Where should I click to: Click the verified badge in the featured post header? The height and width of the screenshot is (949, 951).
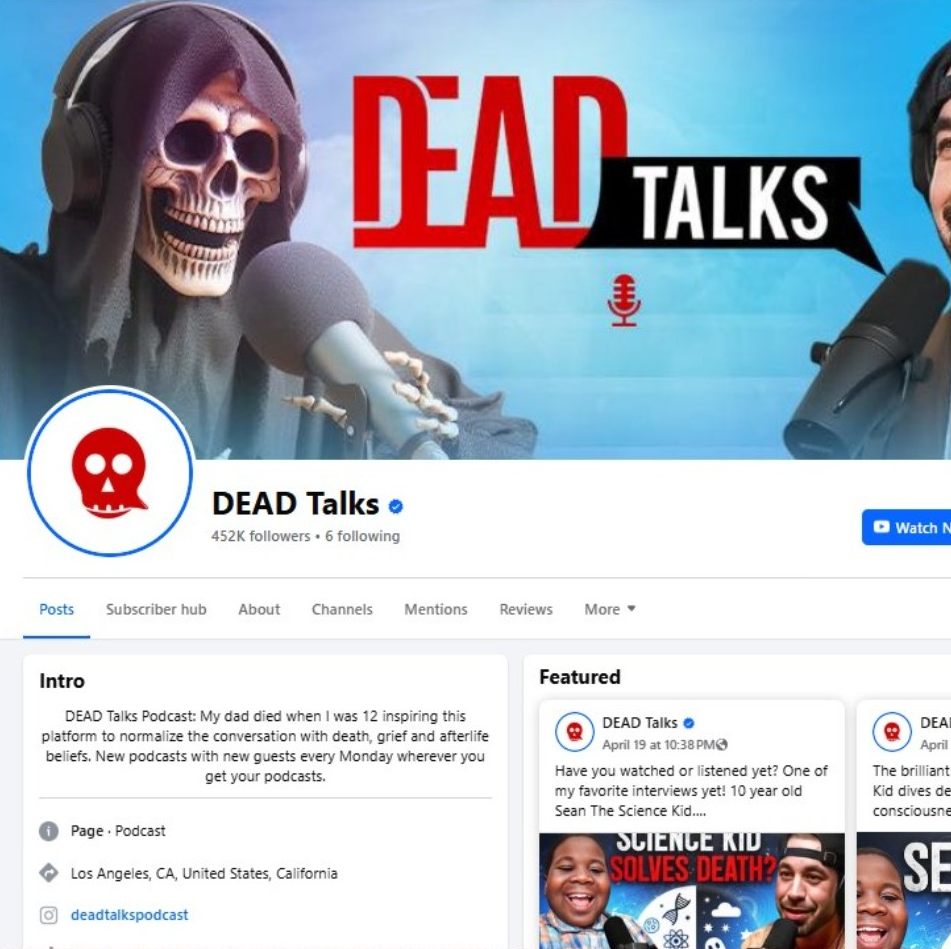[x=688, y=723]
